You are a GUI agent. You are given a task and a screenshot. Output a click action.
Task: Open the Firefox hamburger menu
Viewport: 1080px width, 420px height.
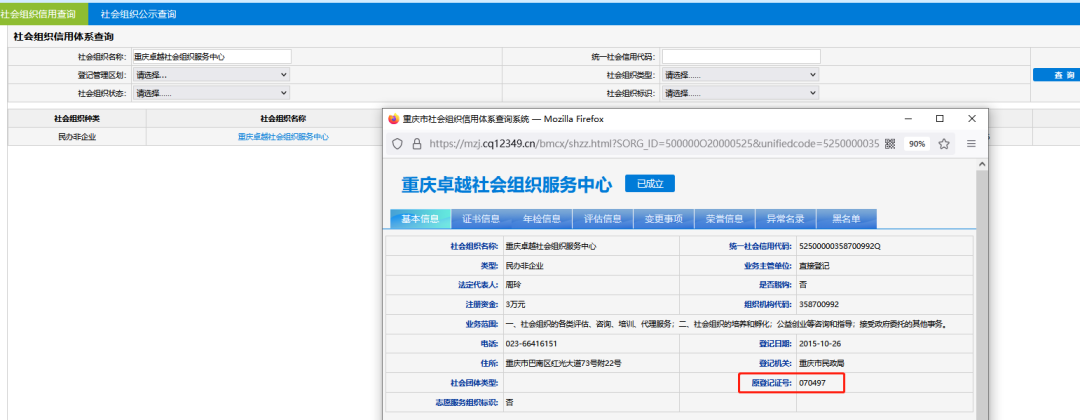click(972, 144)
